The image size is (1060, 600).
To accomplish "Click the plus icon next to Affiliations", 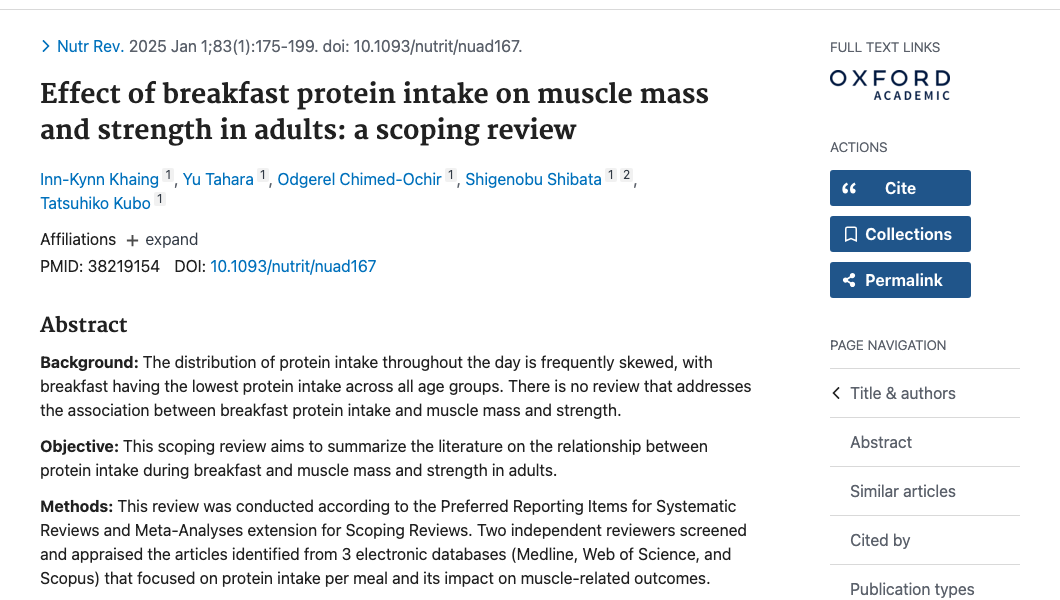I will coord(133,239).
